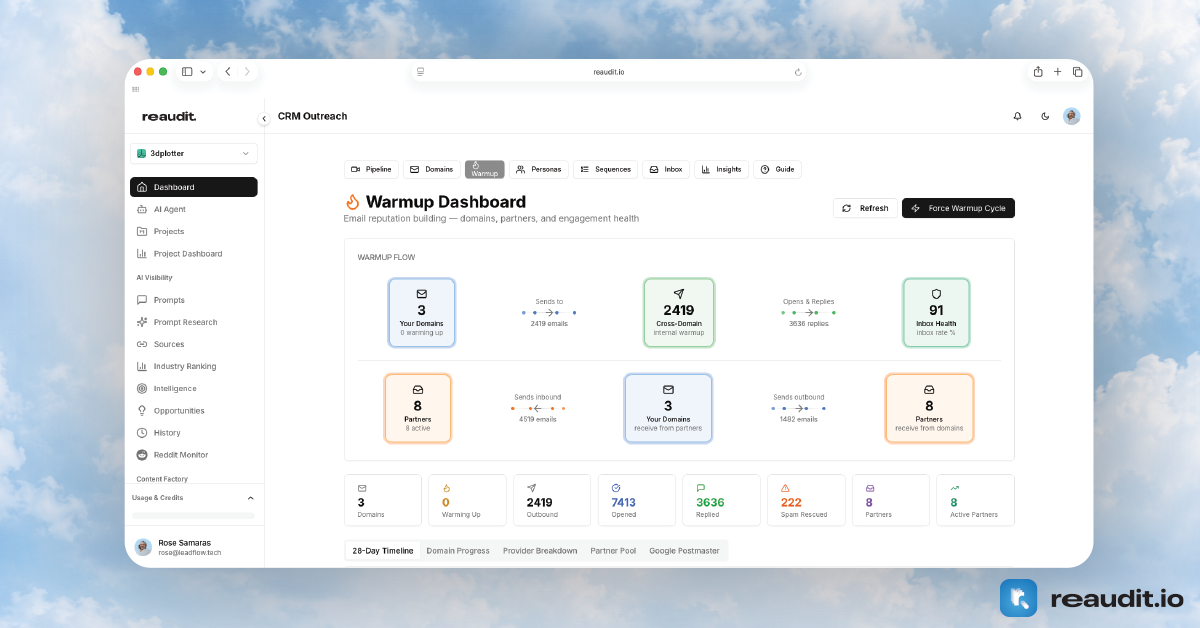Open the 3dplotter project dropdown
The height and width of the screenshot is (628, 1200).
click(194, 153)
